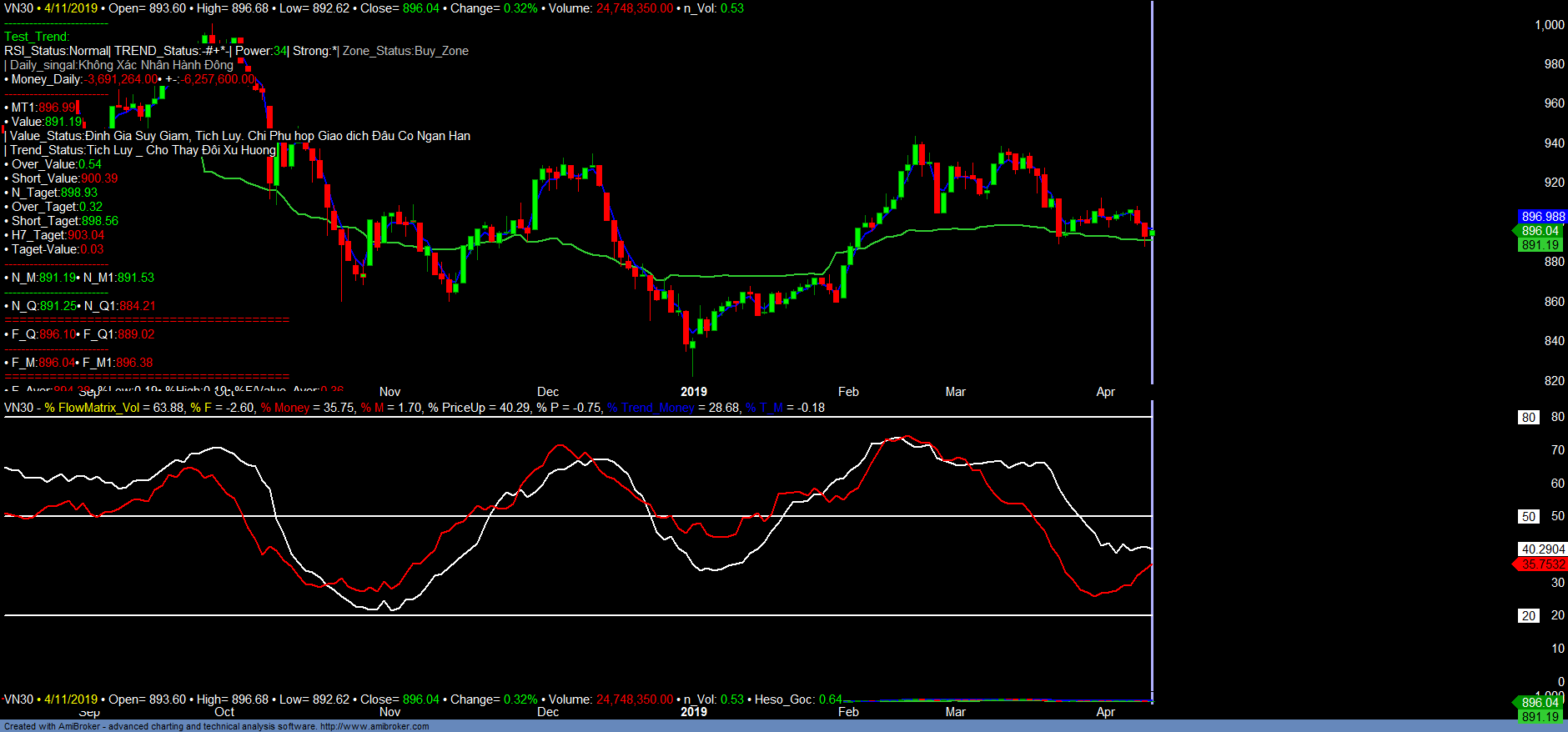Select the red 35.7532 indicator value label
This screenshot has height=732, width=1568.
[1542, 564]
